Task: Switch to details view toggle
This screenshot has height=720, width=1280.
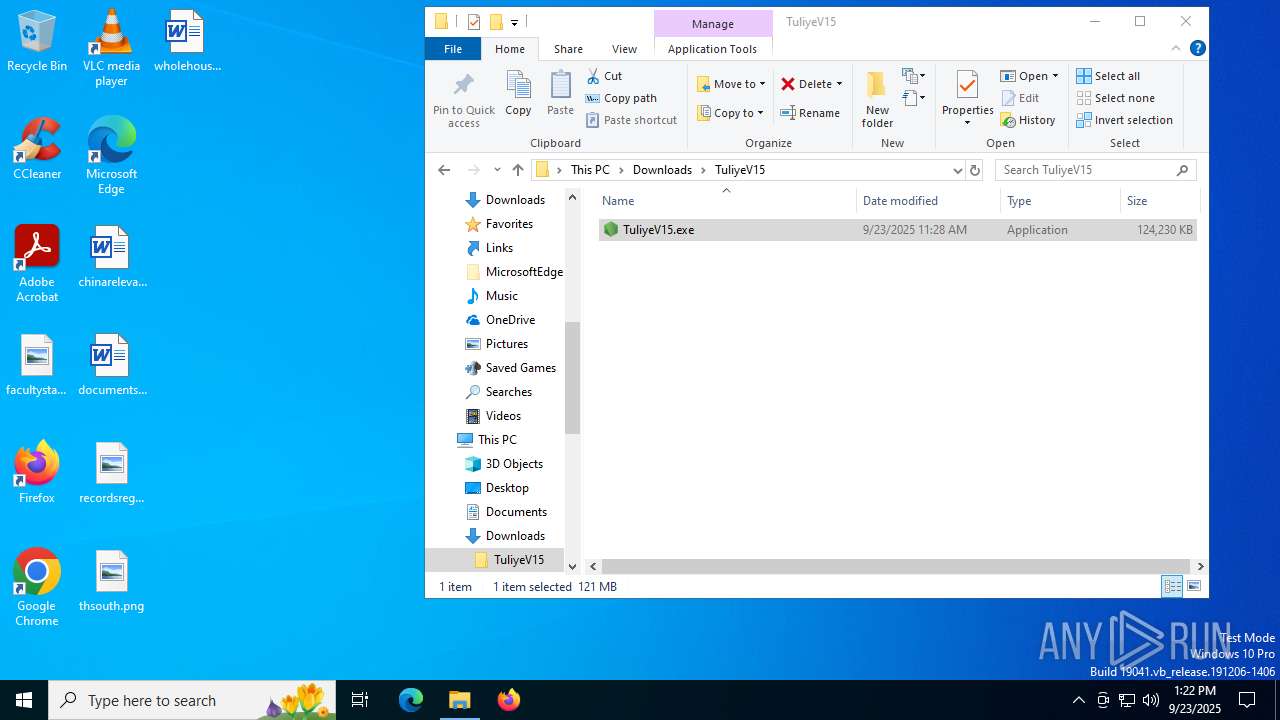Action: point(1171,587)
